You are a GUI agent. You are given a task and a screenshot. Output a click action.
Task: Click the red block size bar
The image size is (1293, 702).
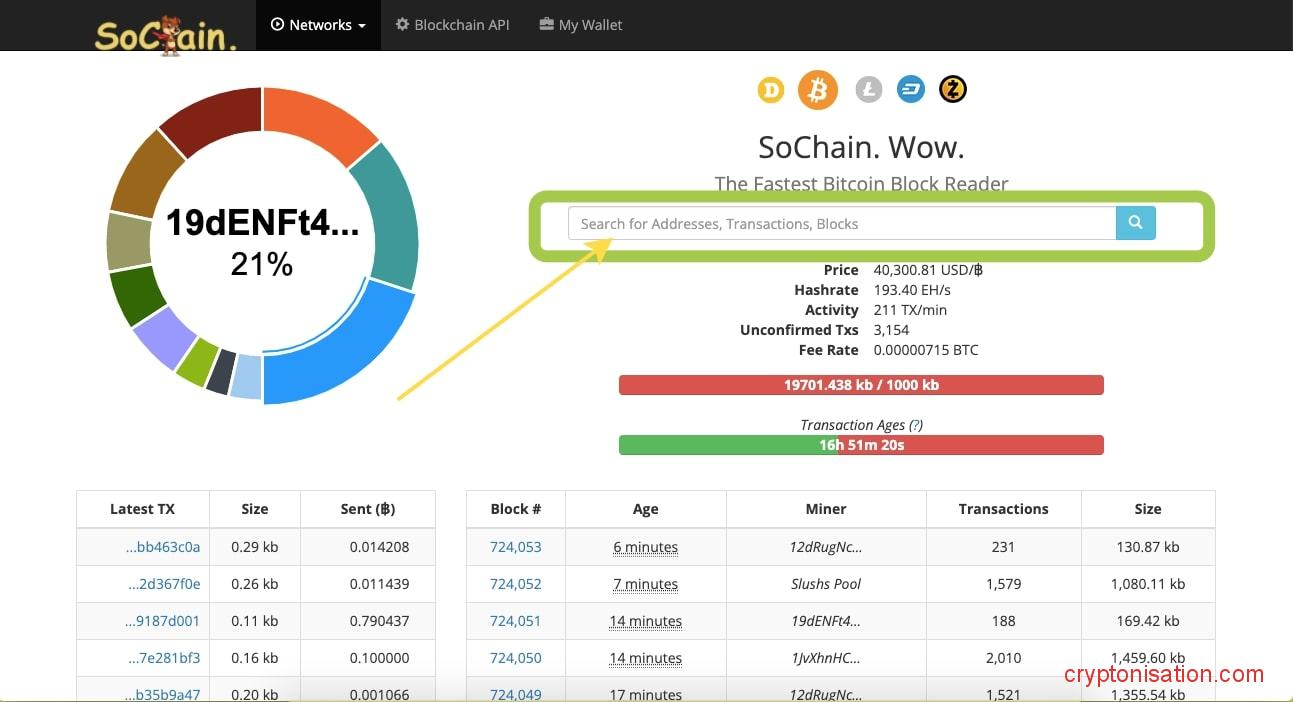click(860, 385)
